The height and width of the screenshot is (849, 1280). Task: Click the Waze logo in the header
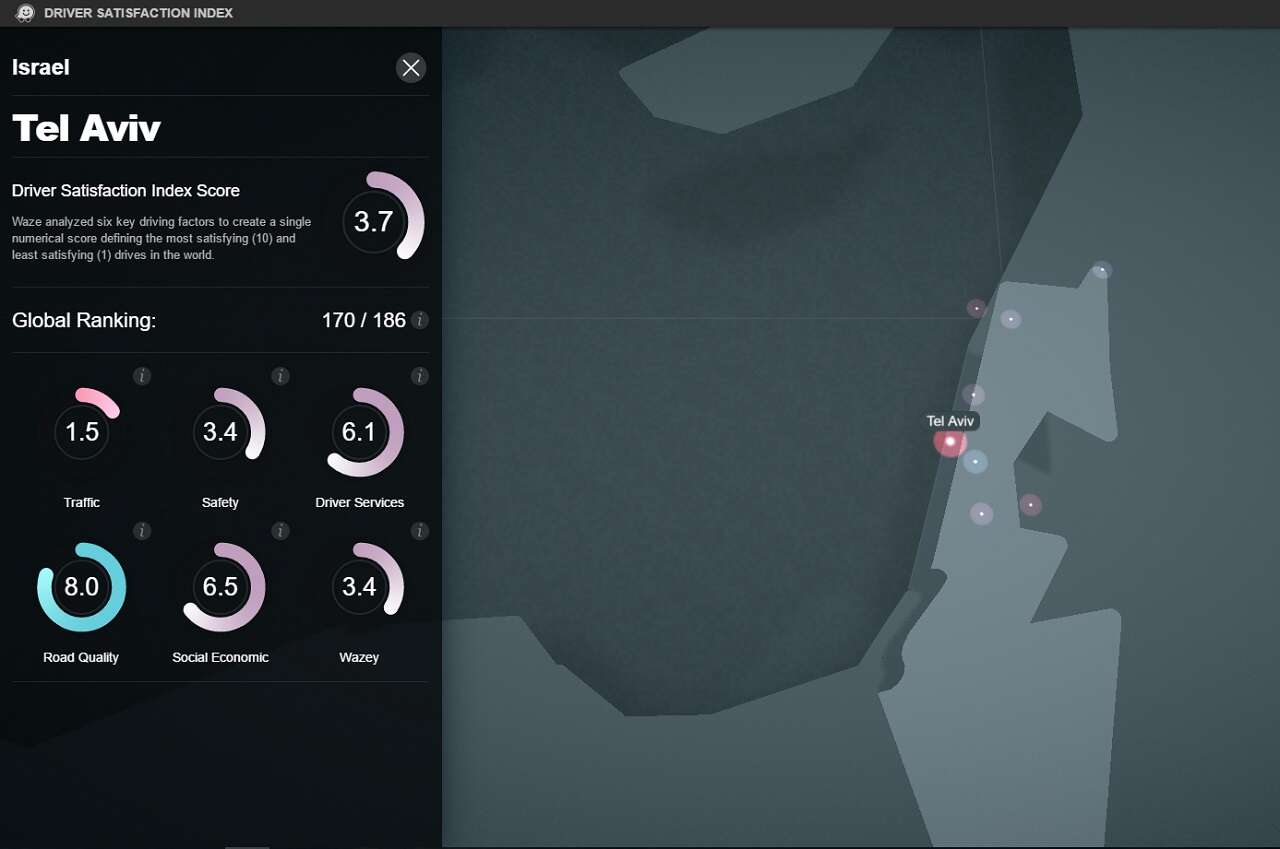(x=25, y=13)
